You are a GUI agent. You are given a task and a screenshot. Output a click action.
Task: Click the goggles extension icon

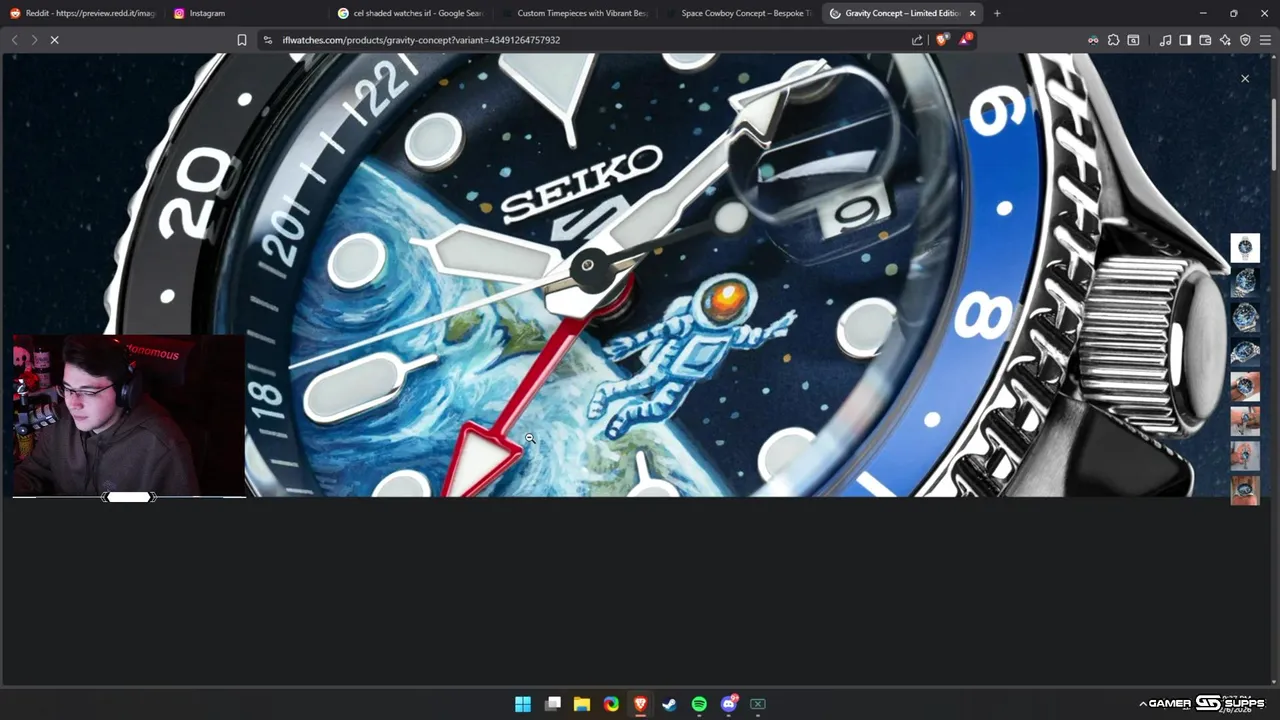point(1093,40)
